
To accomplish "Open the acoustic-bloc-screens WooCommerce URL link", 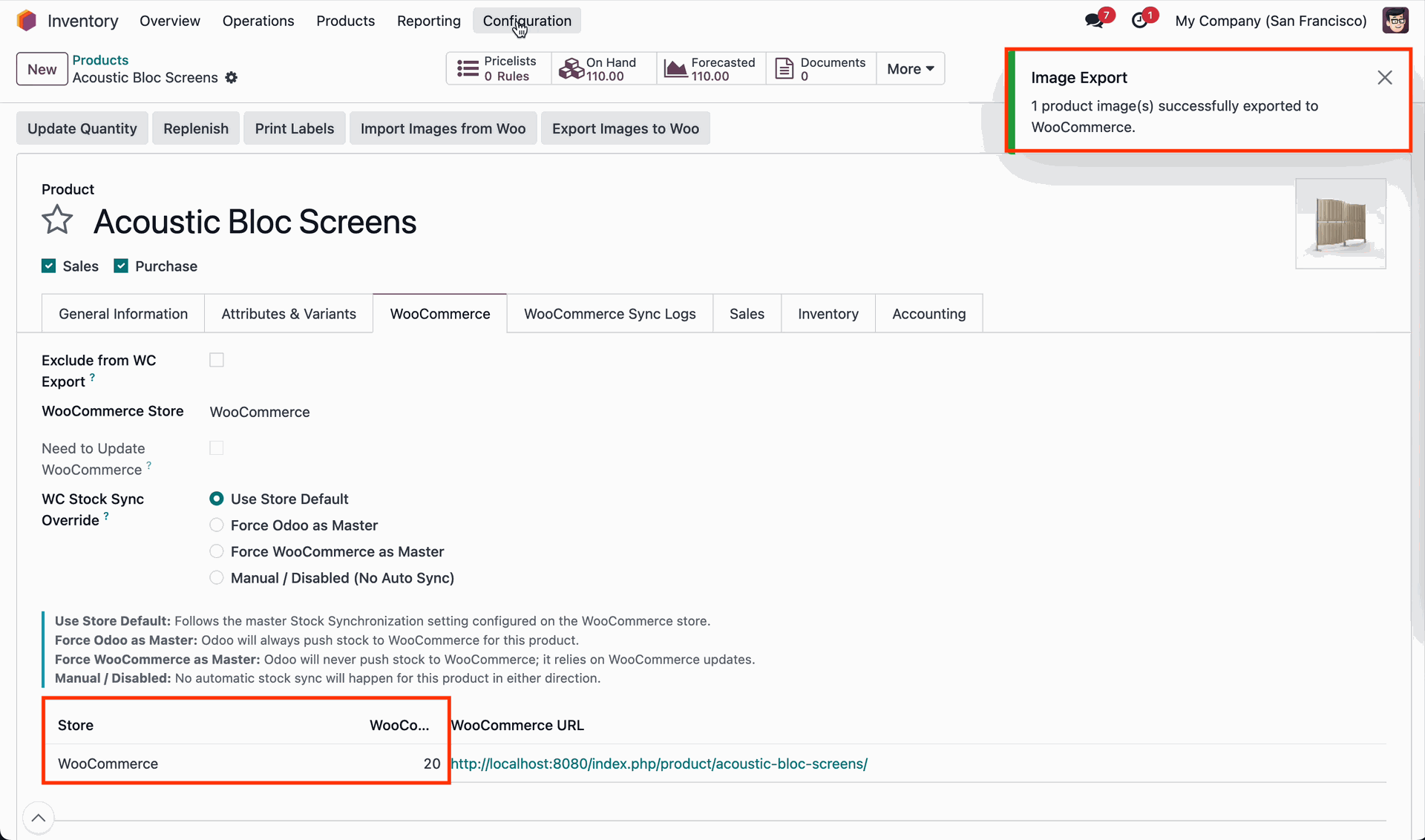I will 659,764.
